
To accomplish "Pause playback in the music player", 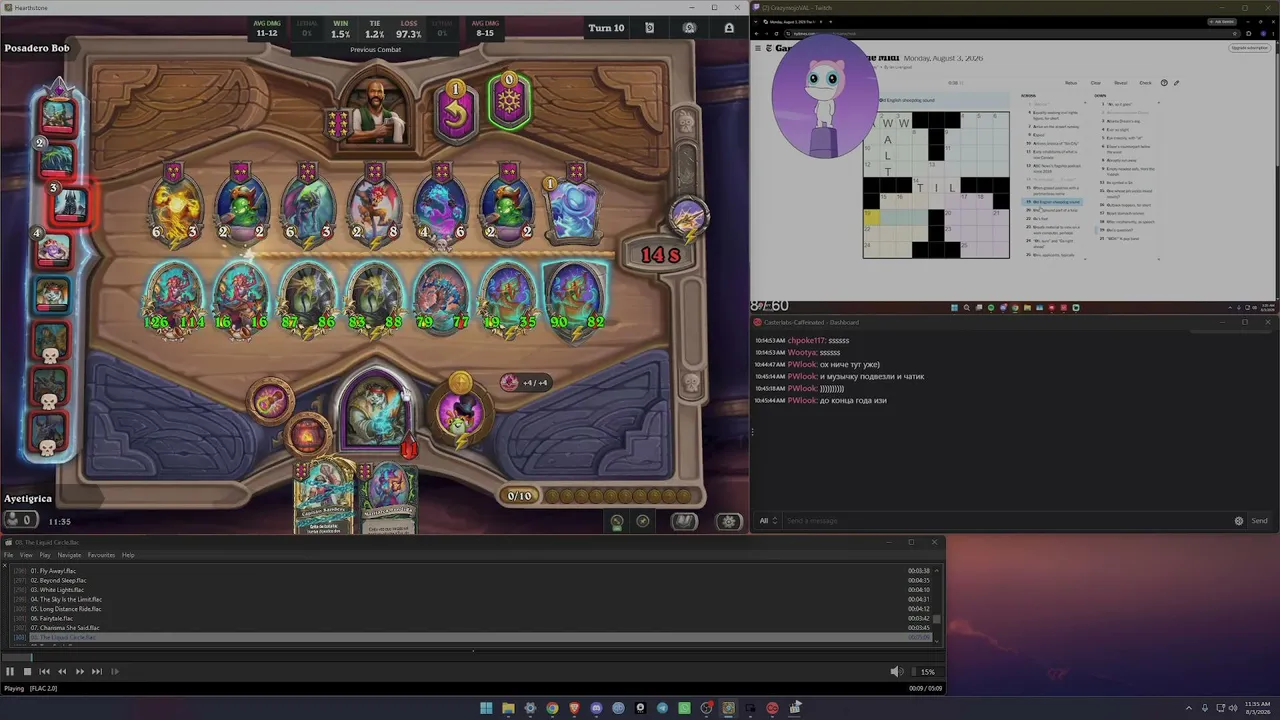I will 10,672.
